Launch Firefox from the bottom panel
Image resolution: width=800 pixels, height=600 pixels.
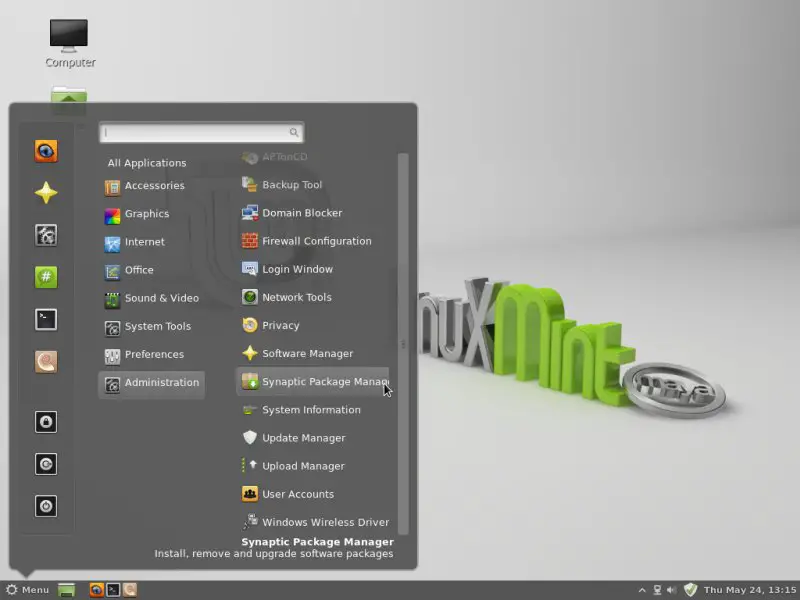(x=96, y=590)
